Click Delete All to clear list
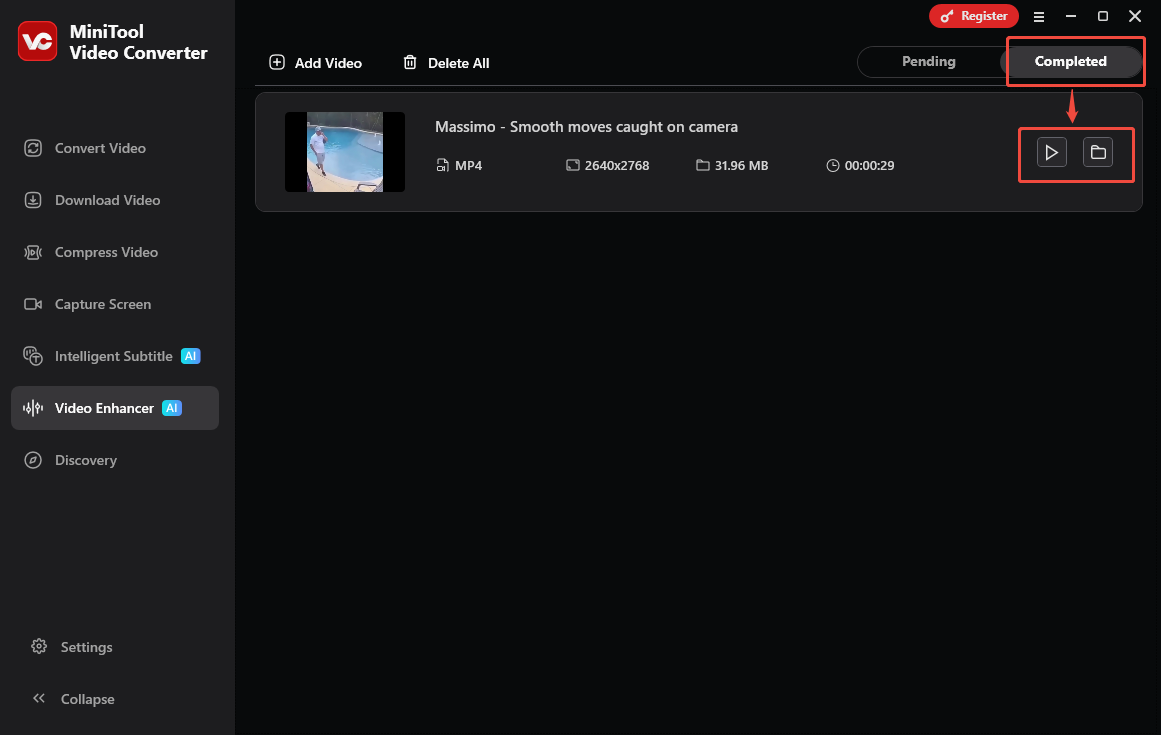 [446, 63]
